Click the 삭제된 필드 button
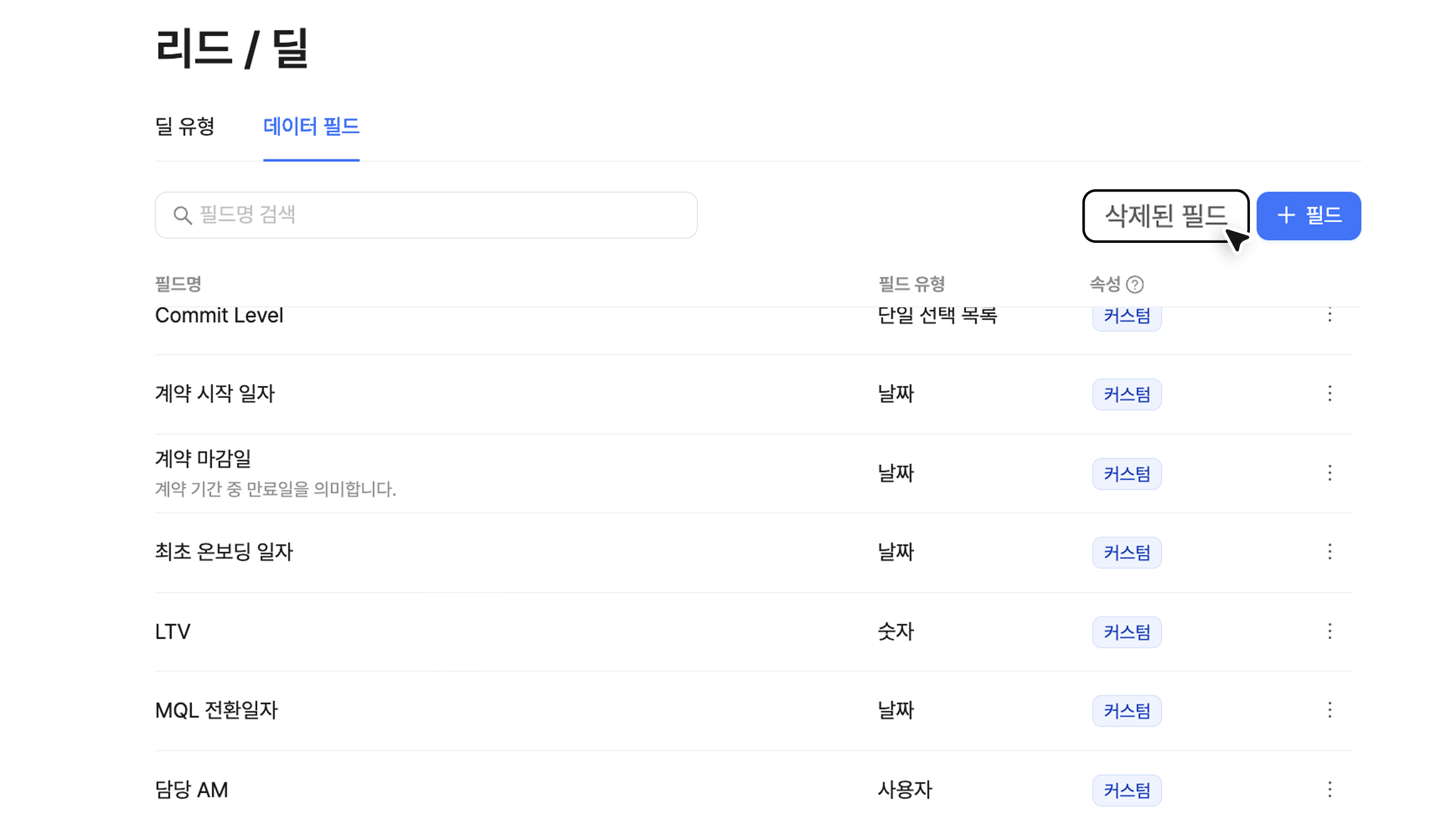This screenshot has width=1456, height=824. [1165, 215]
